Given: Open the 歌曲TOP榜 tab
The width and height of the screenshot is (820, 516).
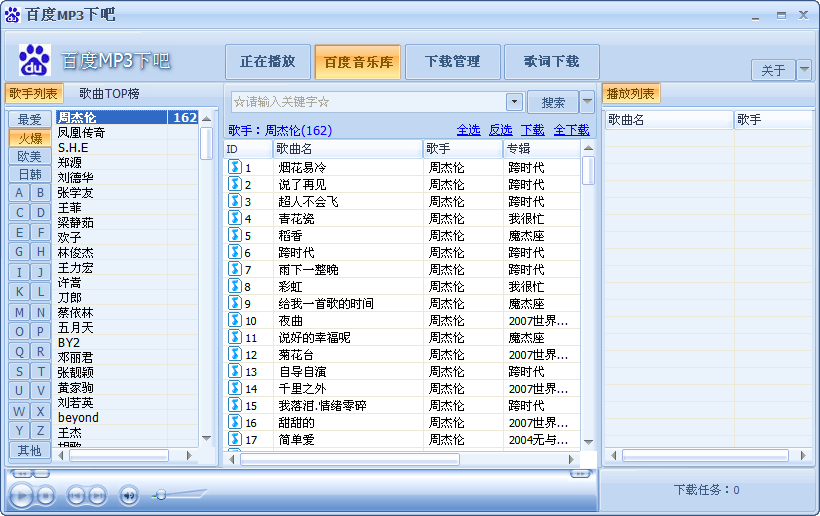Looking at the screenshot, I should pos(109,93).
